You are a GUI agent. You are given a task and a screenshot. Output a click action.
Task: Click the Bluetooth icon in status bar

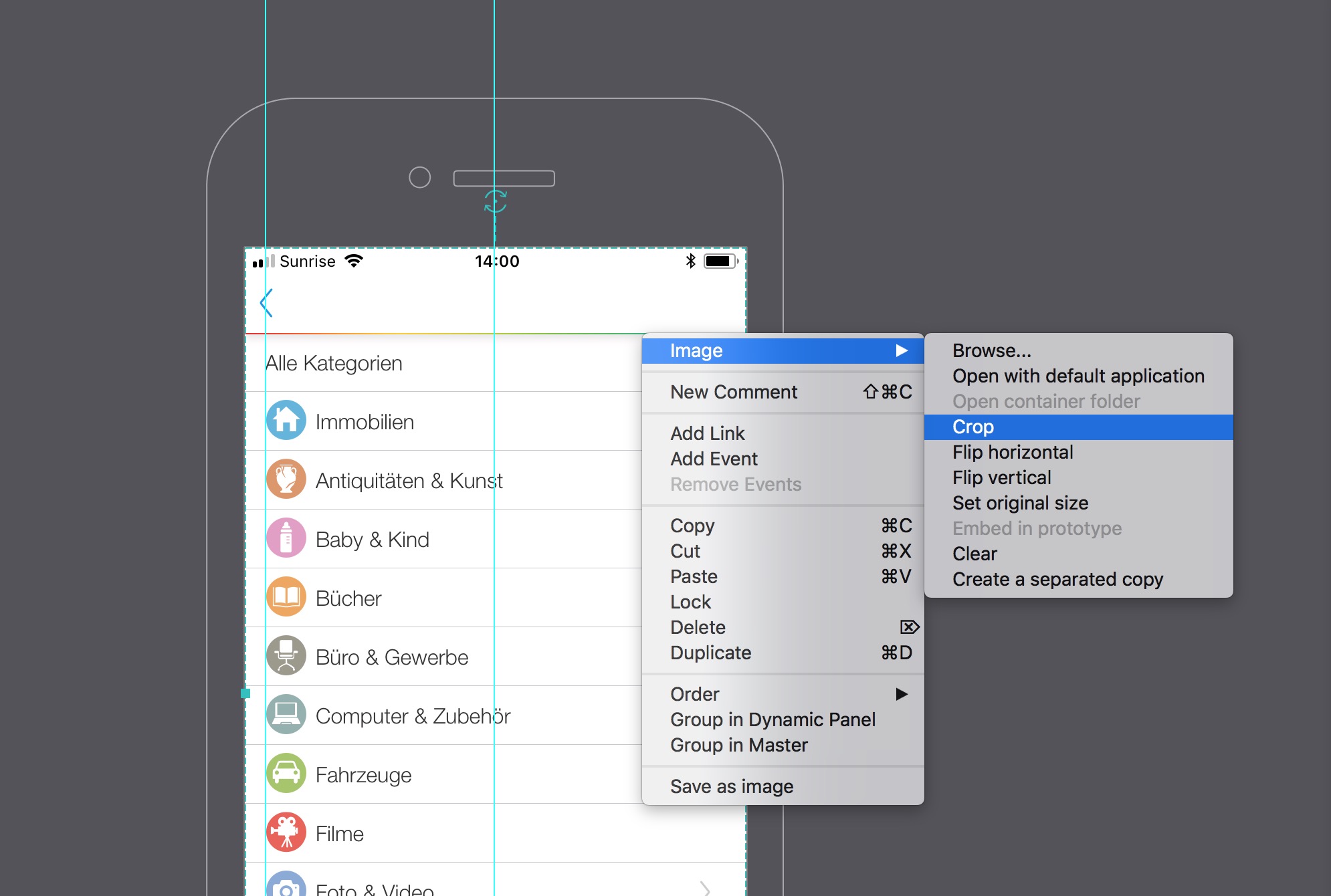point(691,261)
